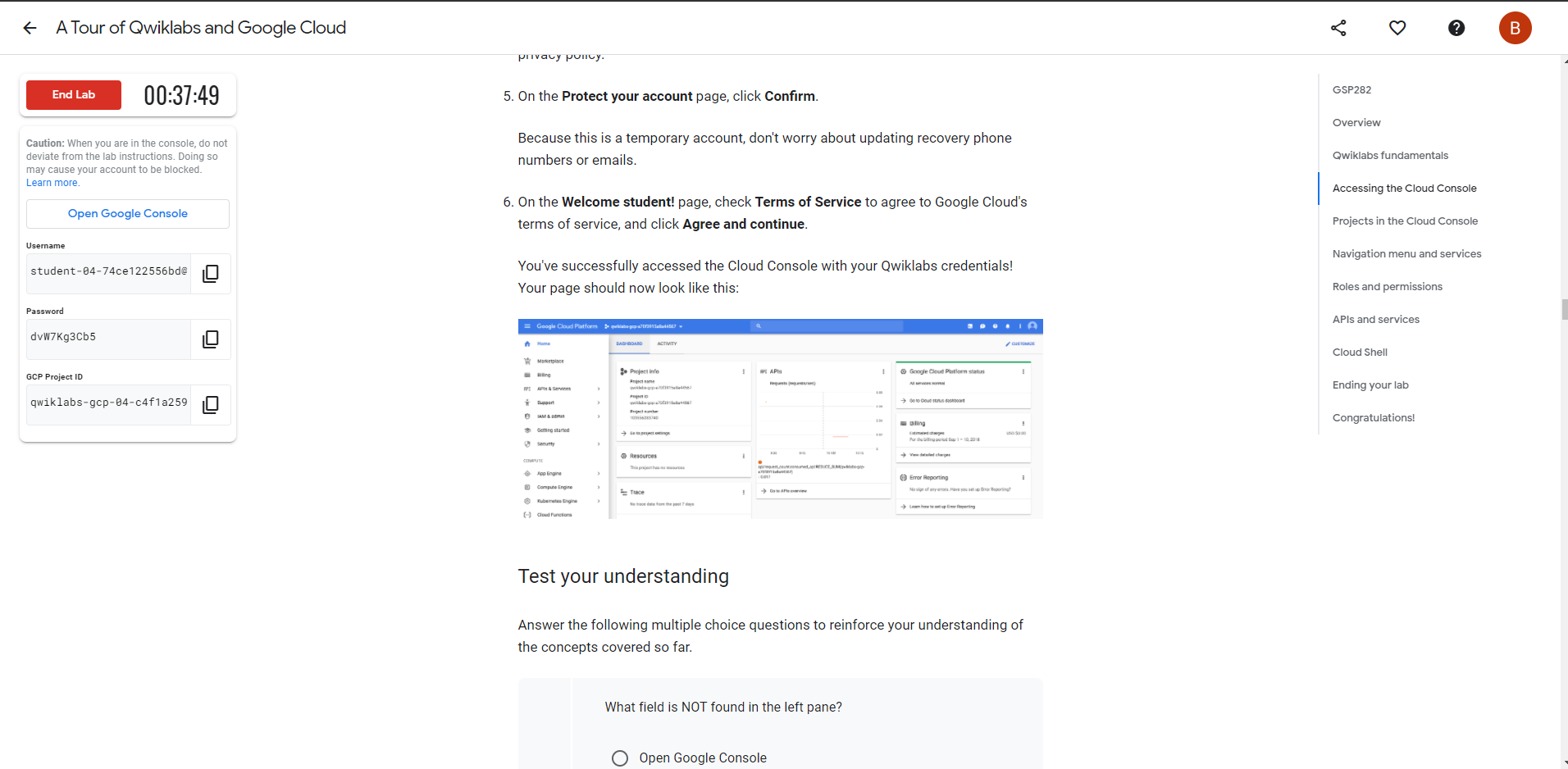Jump to Overview section

point(1356,123)
